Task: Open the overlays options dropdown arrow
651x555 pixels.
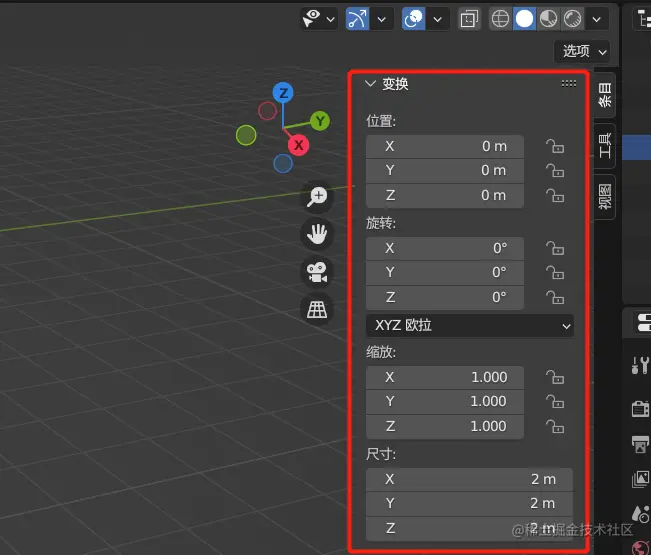Action: click(x=438, y=19)
